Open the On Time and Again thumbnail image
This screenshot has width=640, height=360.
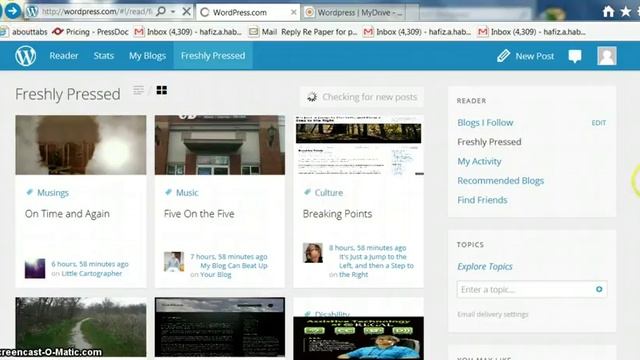[x=81, y=145]
